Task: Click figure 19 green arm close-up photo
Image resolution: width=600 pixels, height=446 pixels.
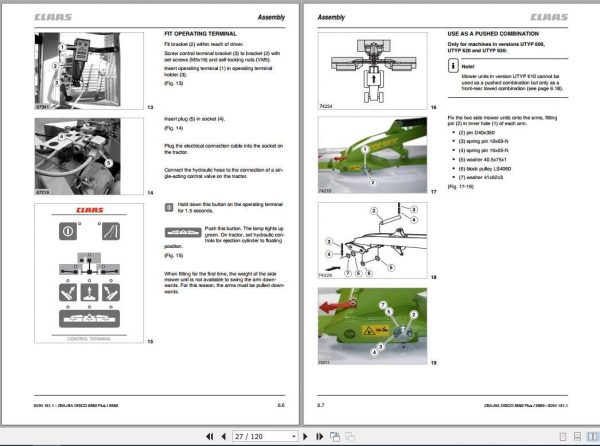Action: coord(373,326)
